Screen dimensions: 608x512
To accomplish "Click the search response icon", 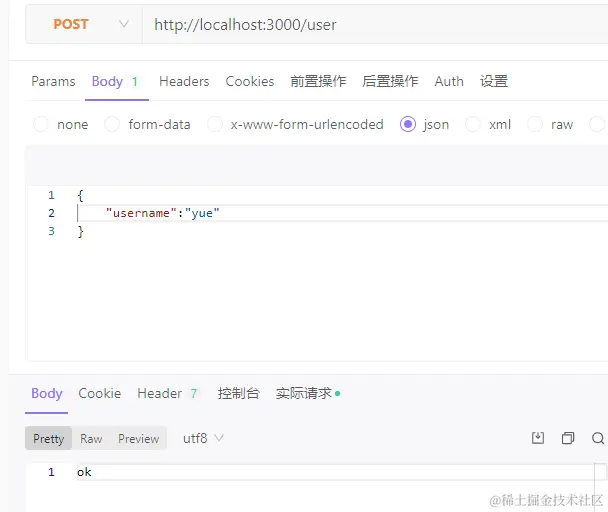I will pos(598,438).
